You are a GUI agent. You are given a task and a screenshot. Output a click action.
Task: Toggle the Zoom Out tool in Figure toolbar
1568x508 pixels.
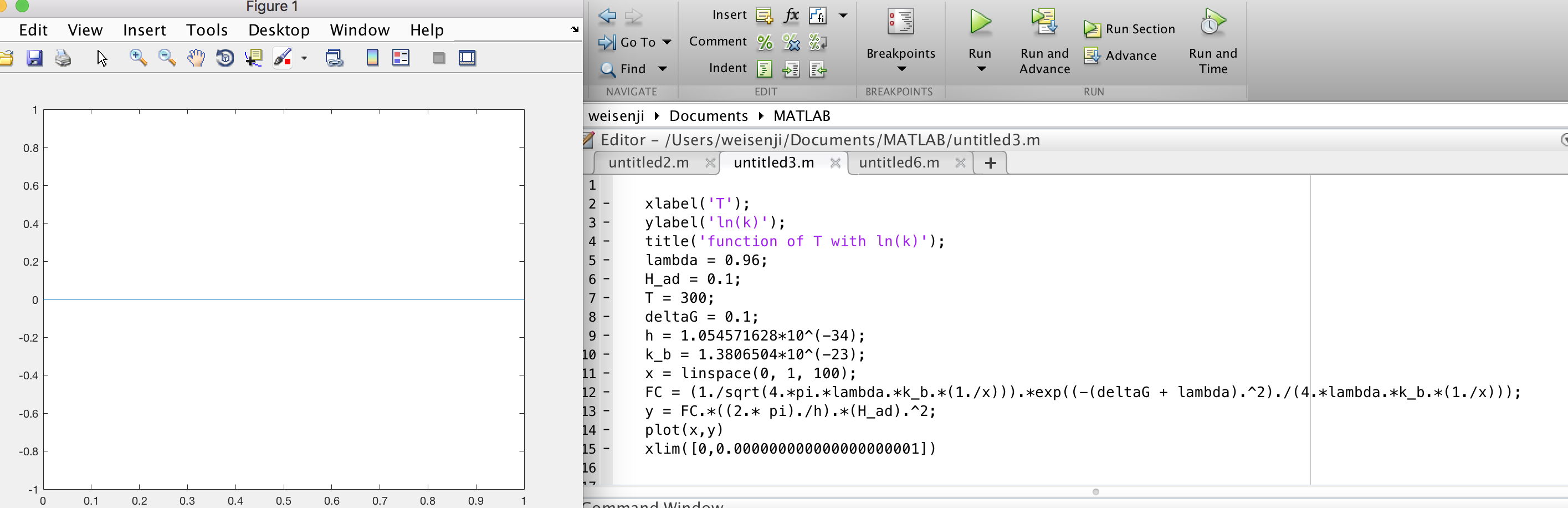[167, 58]
